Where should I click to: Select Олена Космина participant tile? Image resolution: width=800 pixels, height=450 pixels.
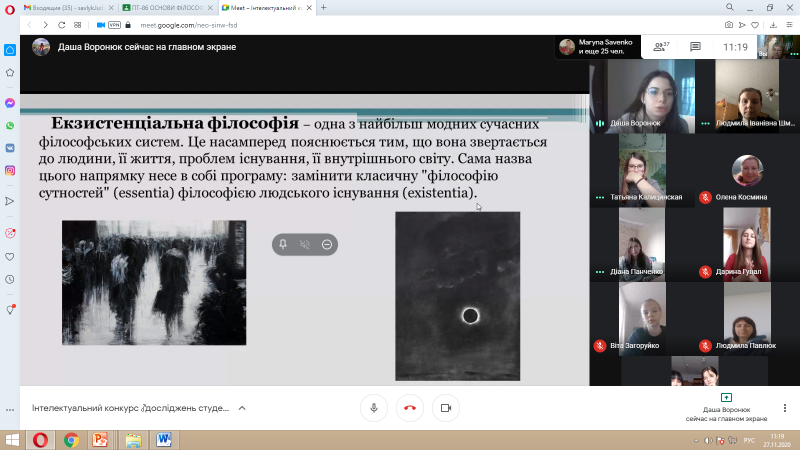click(747, 170)
